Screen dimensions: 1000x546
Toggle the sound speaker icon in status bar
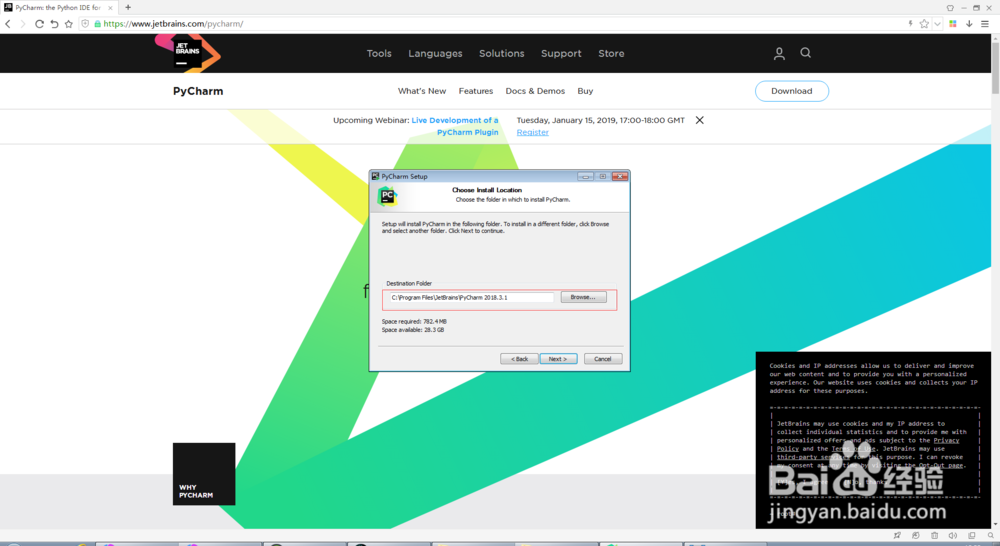pos(953,536)
